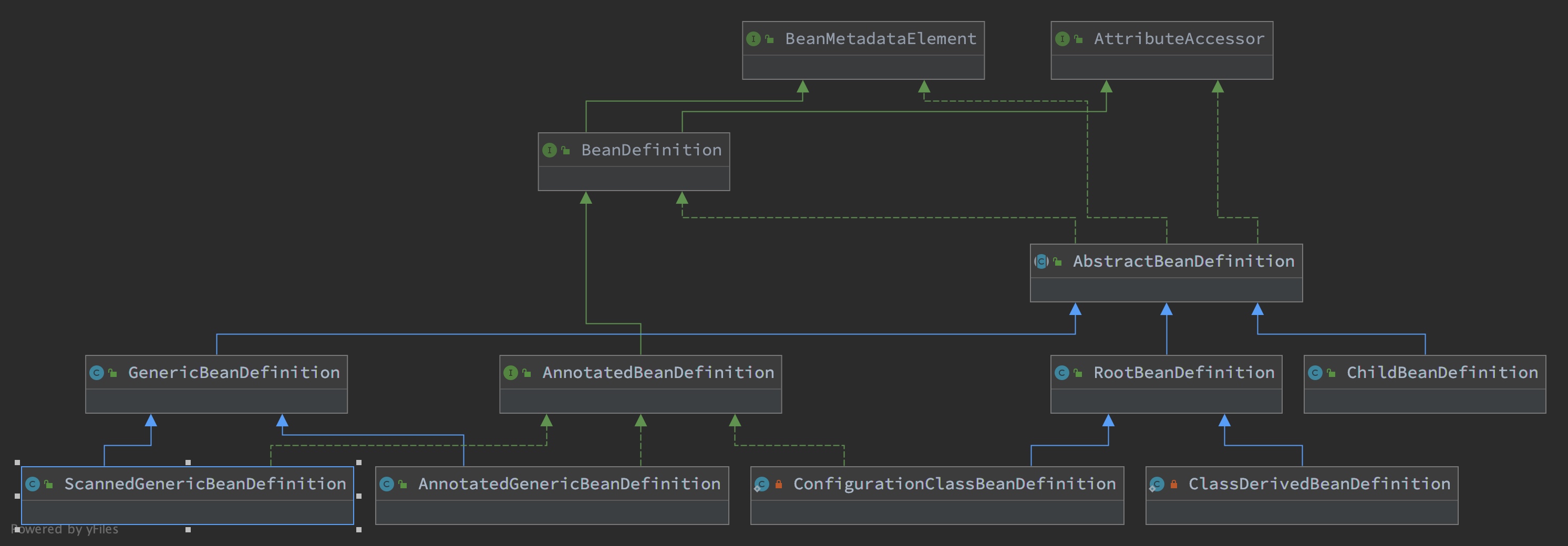Click the public visibility icon of ChildBeanDefinition

tap(1331, 373)
